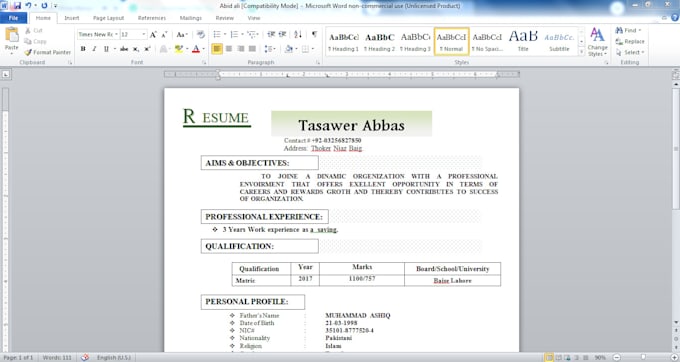Click the Copy command
Image resolution: width=680 pixels, height=362 pixels.
[36, 41]
